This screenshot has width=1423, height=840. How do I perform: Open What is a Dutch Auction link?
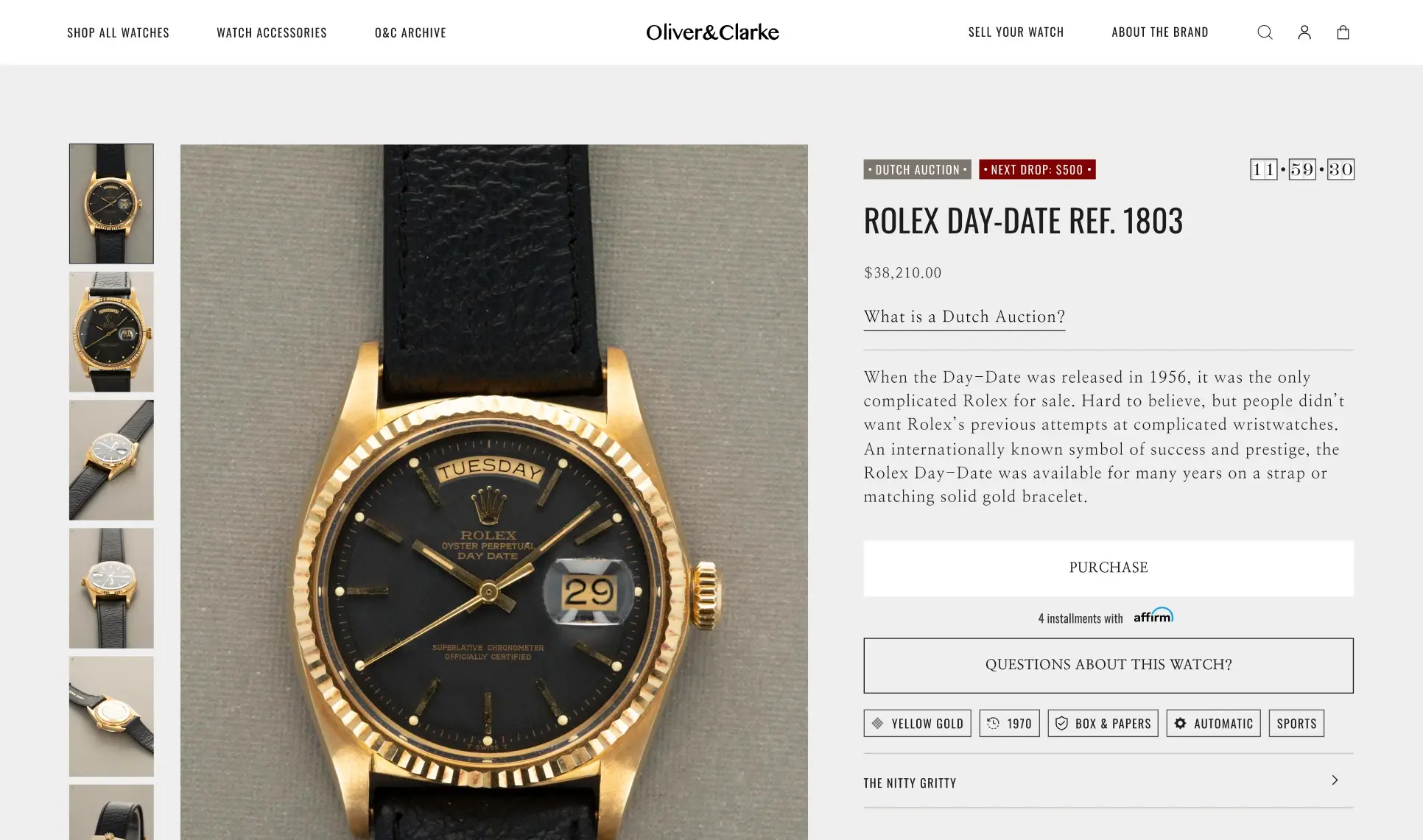click(964, 317)
